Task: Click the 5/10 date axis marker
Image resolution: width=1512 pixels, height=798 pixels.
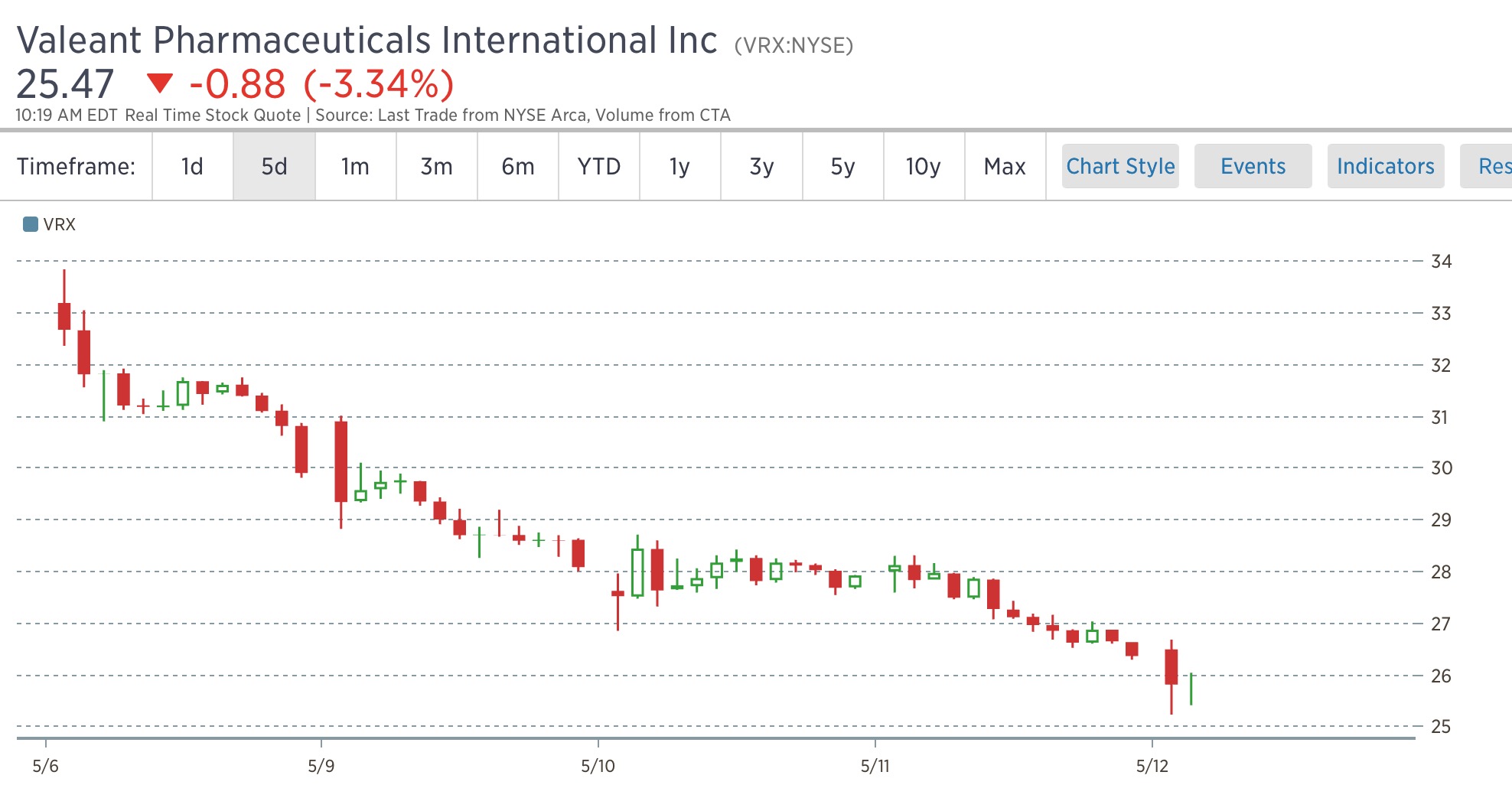Action: 598,766
